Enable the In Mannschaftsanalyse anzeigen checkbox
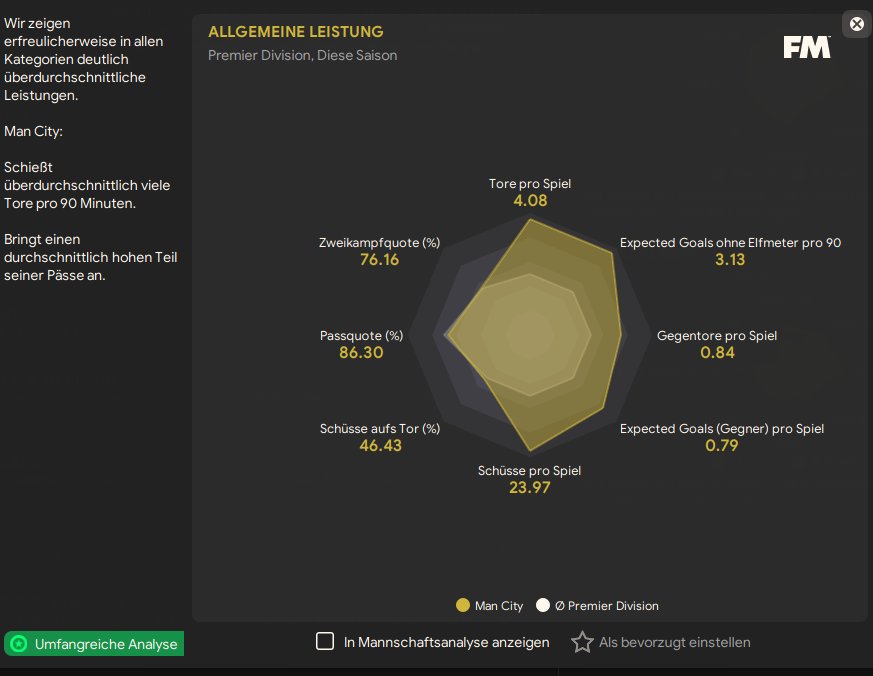The height and width of the screenshot is (676, 873). 325,642
